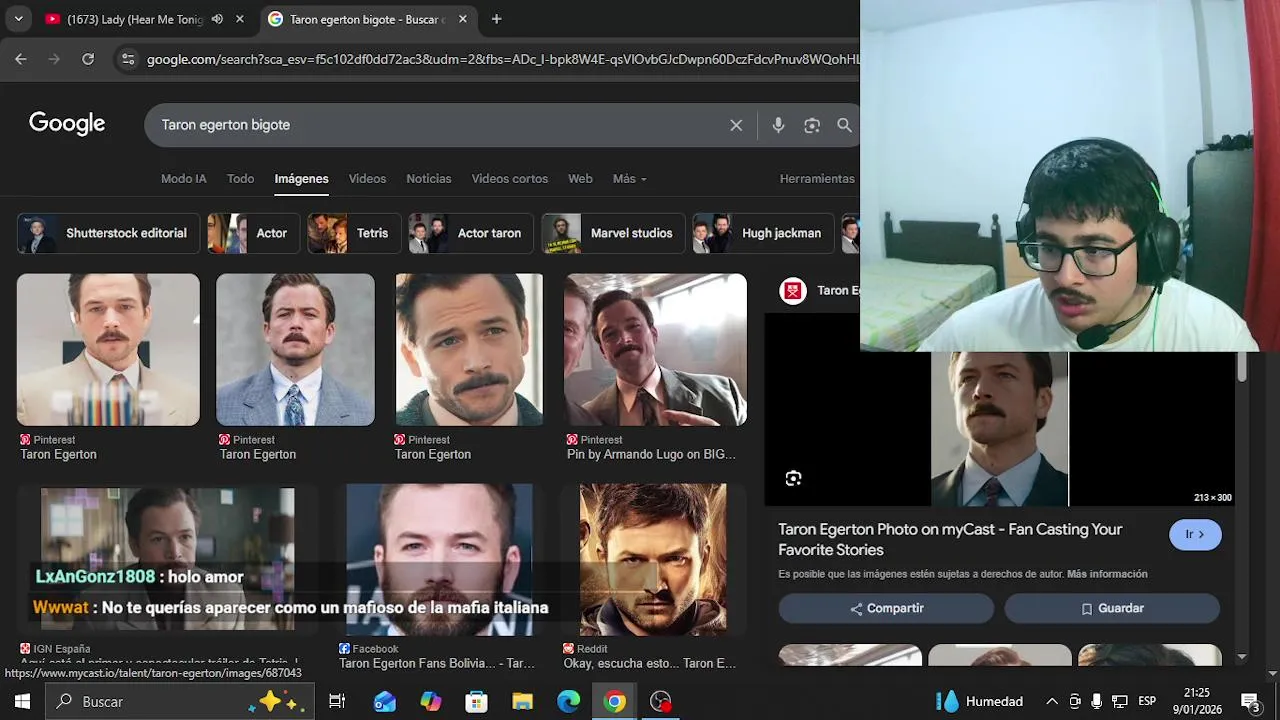
Task: Open Taron Egerton Fans Bolivia Facebook link
Action: click(437, 663)
